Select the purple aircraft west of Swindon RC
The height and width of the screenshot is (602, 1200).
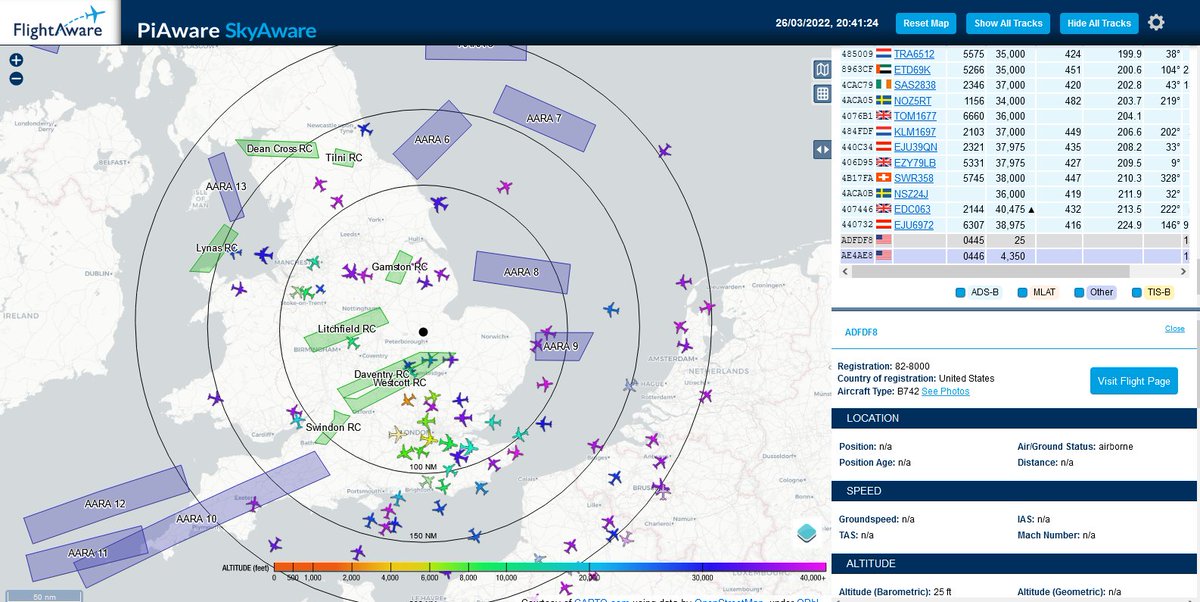293,411
